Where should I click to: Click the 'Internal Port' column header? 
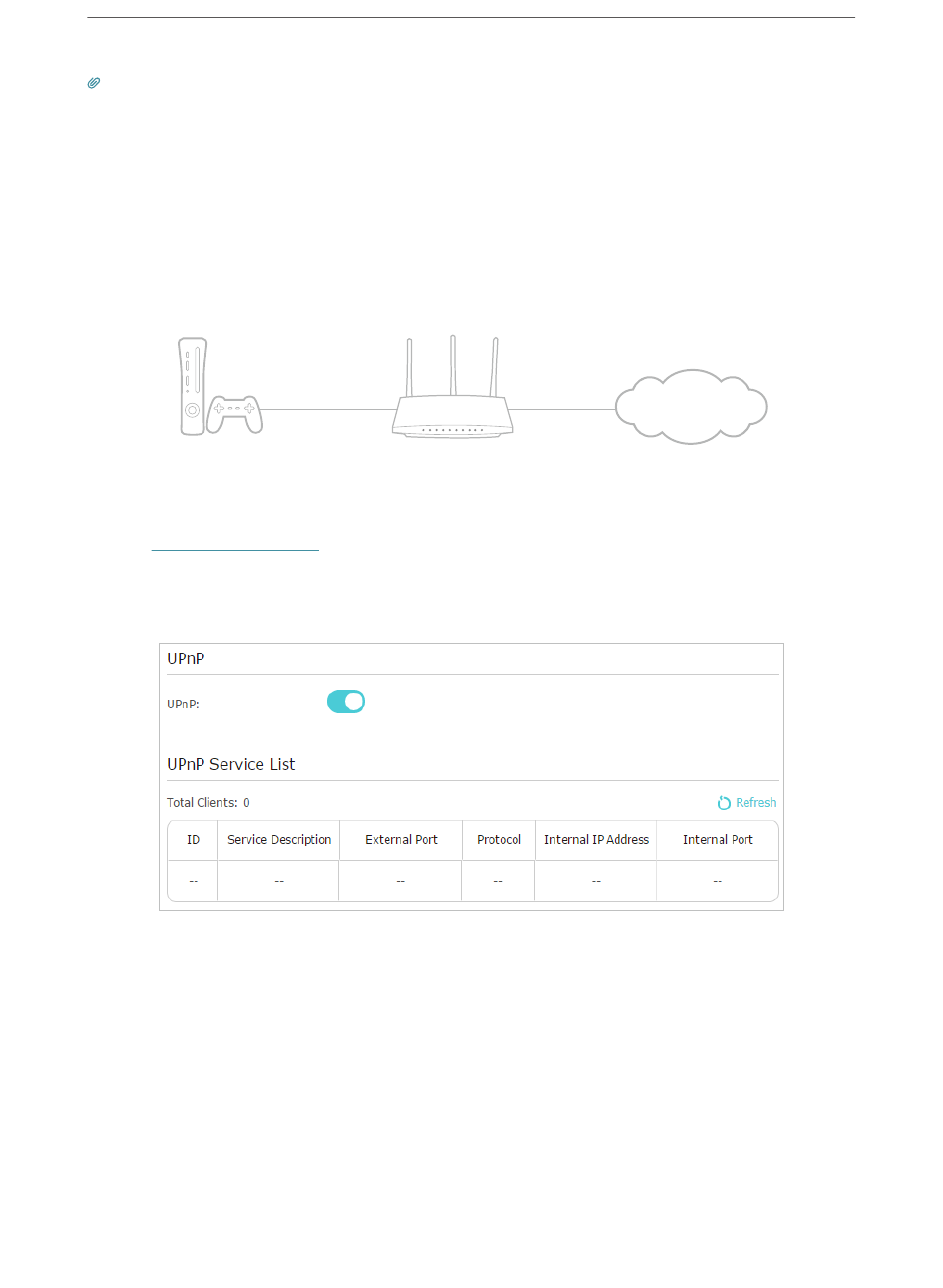tap(718, 840)
